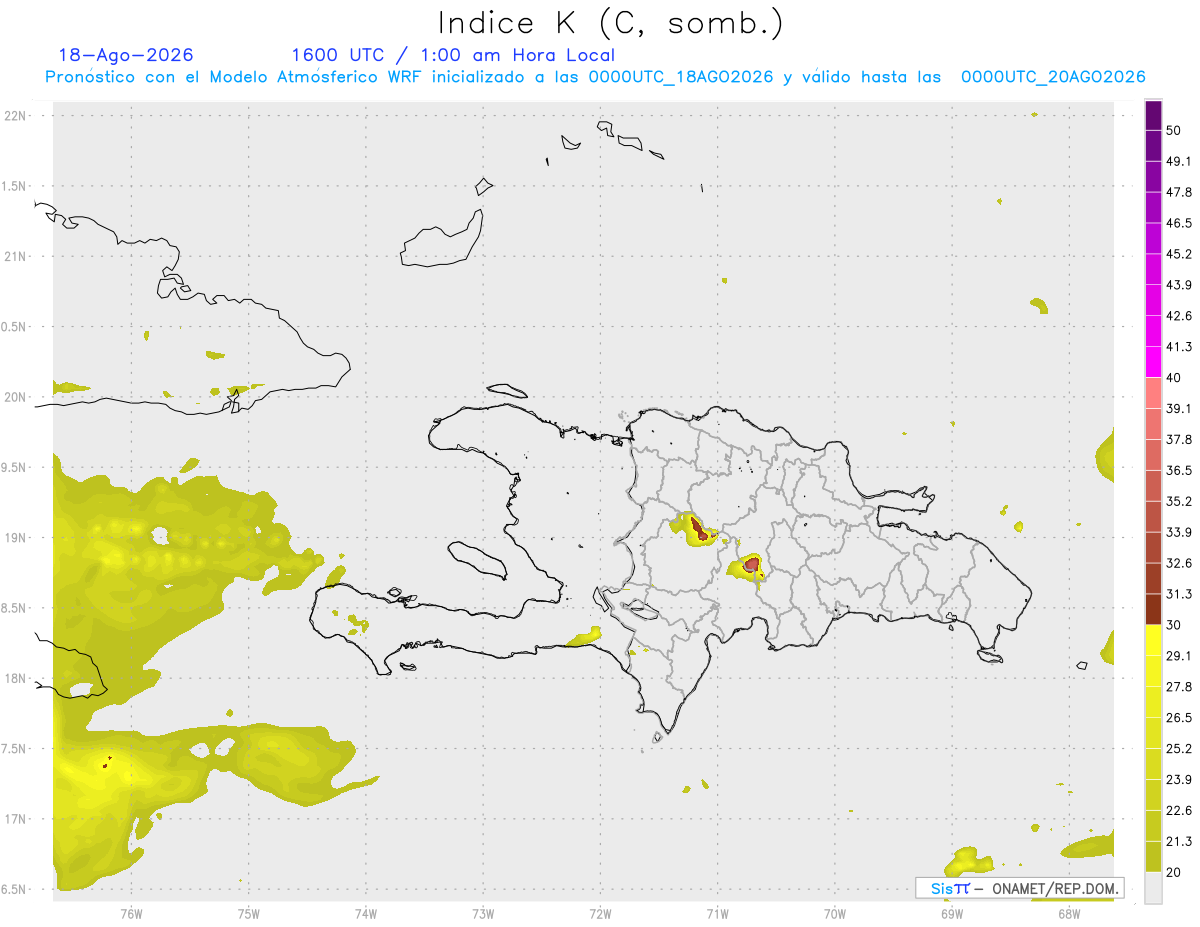Click the "ONAMET/REP.DOM." credit label
Viewport: 1200px width, 927px height.
[x=1055, y=888]
